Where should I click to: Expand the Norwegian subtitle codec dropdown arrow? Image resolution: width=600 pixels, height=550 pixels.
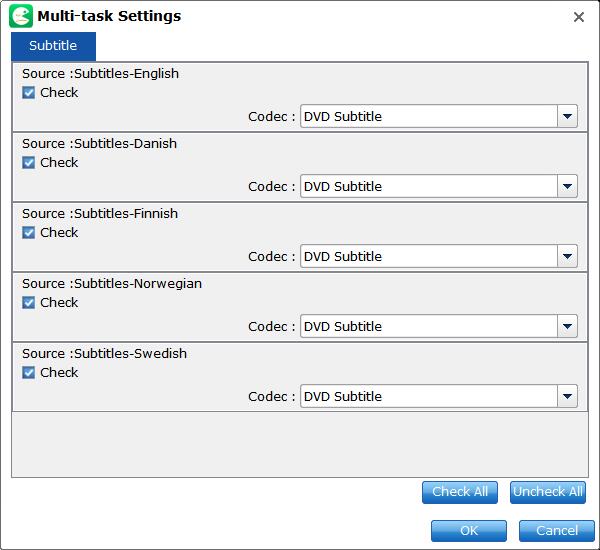coord(567,326)
